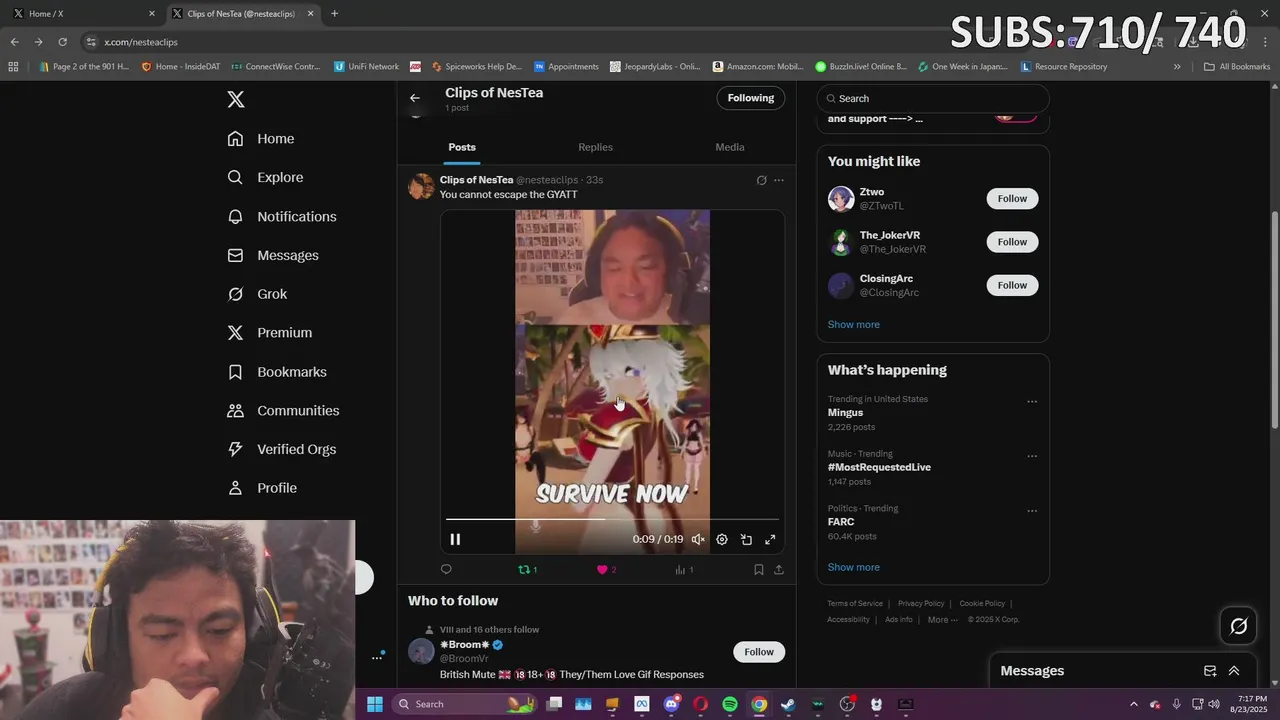Click Show more under What's happening
The image size is (1280, 720).
click(854, 567)
